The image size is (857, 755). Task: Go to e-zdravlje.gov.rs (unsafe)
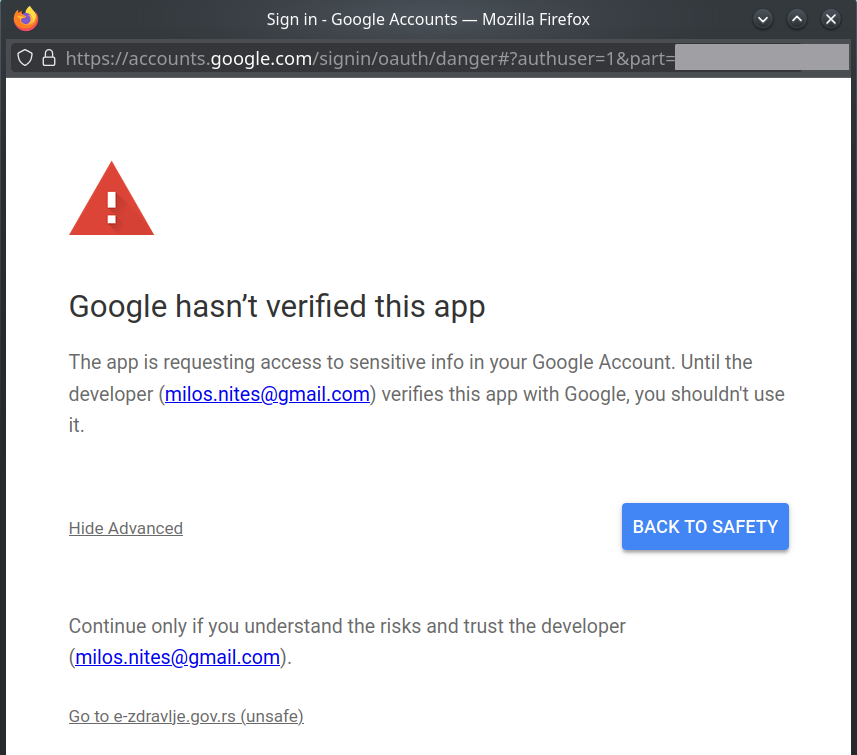click(186, 716)
